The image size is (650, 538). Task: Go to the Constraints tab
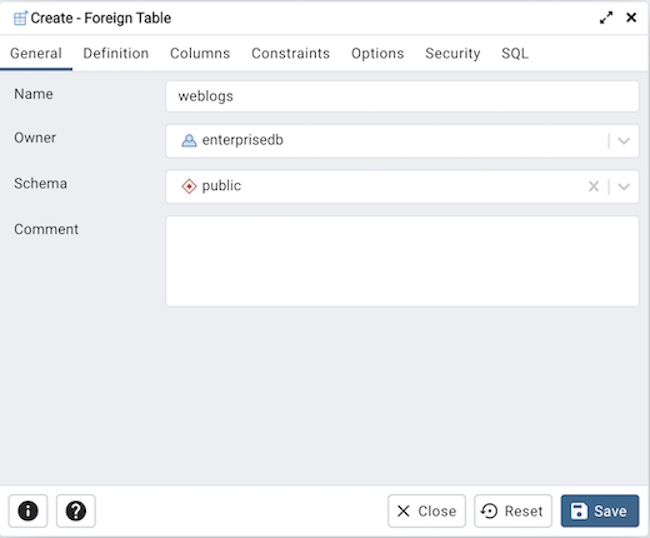pos(290,54)
